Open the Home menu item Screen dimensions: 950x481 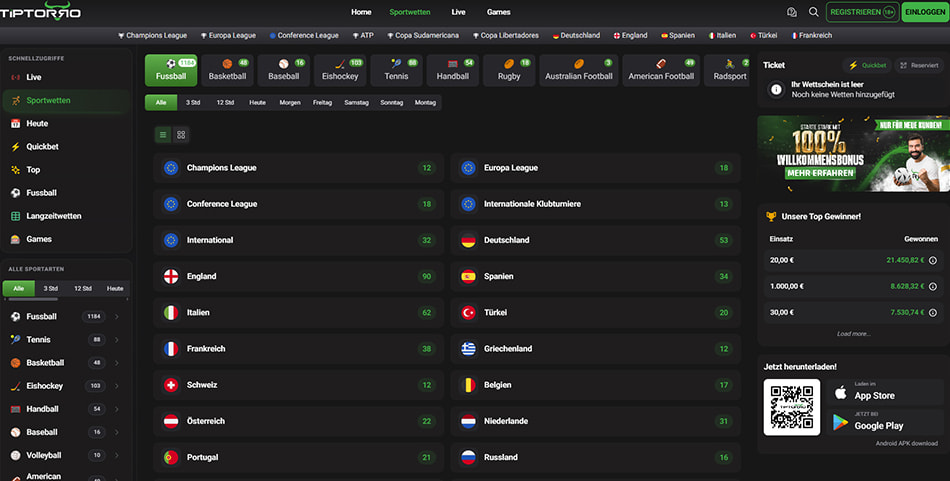(361, 12)
